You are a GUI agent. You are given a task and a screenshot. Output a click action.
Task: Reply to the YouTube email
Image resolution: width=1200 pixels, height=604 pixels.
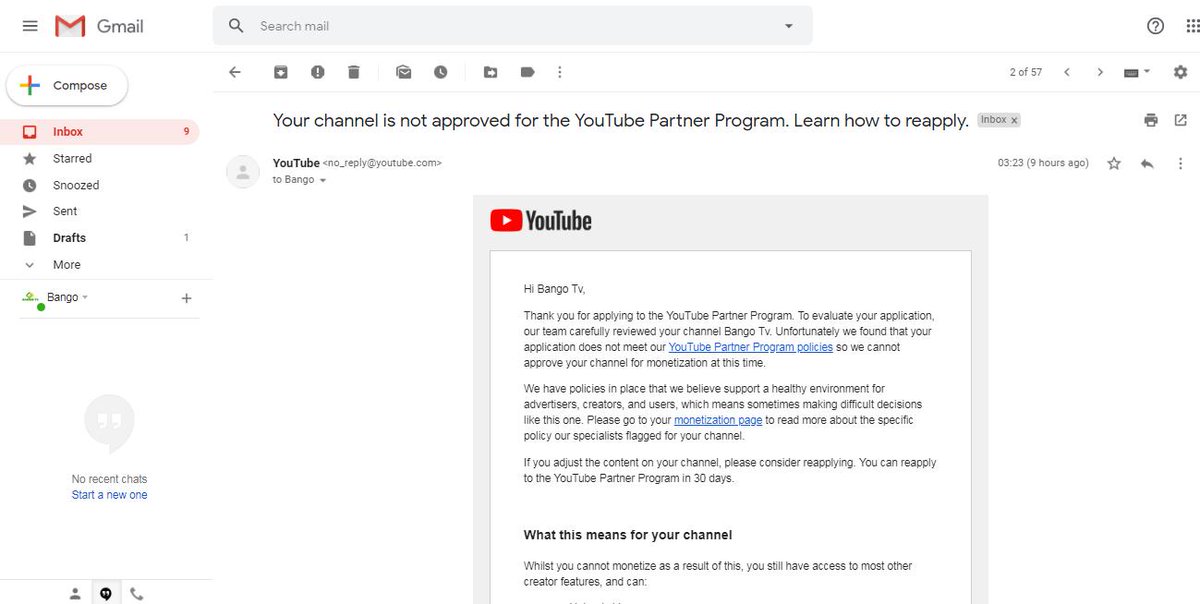1147,164
